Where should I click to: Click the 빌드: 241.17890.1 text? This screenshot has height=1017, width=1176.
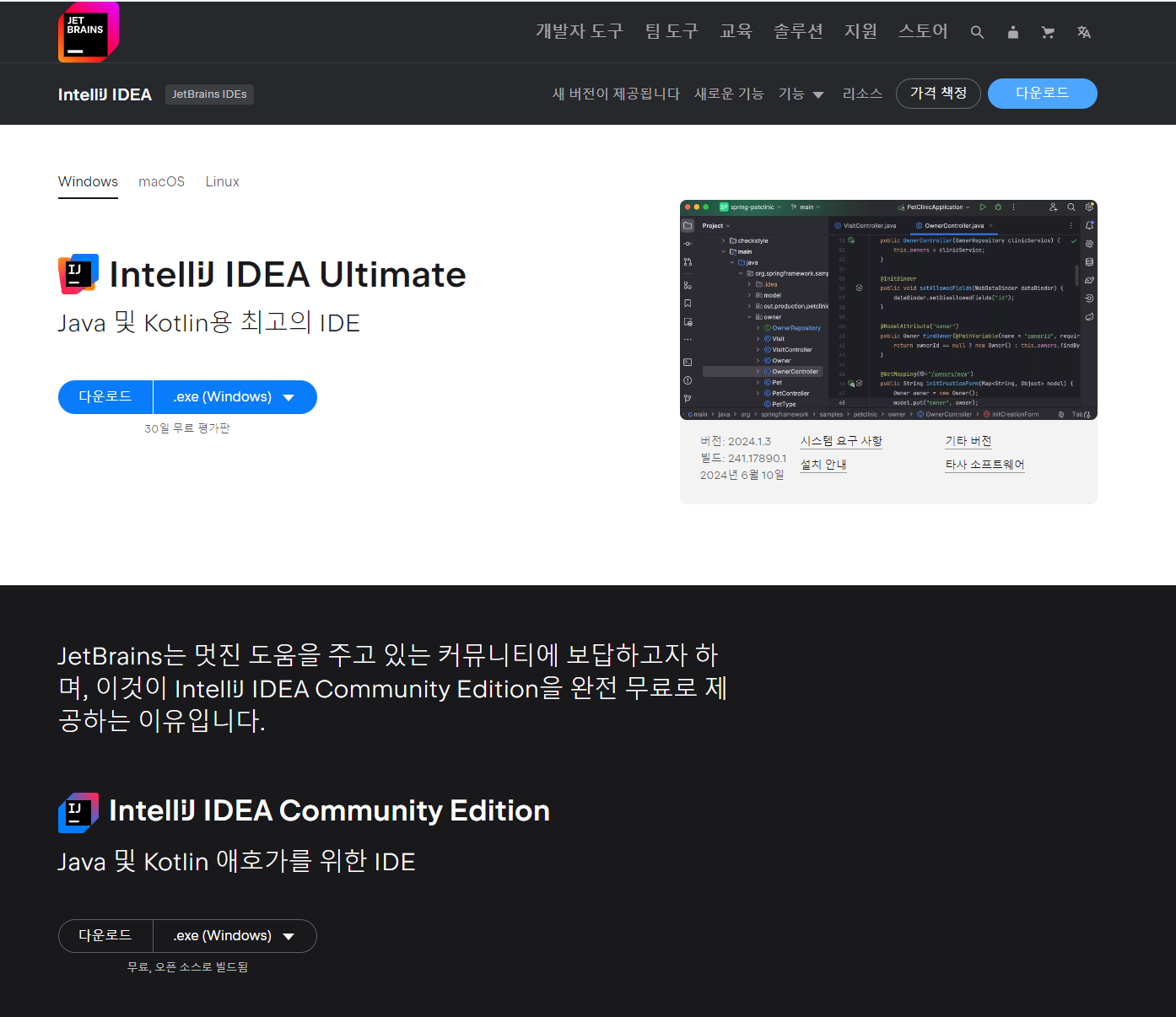pyautogui.click(x=743, y=458)
